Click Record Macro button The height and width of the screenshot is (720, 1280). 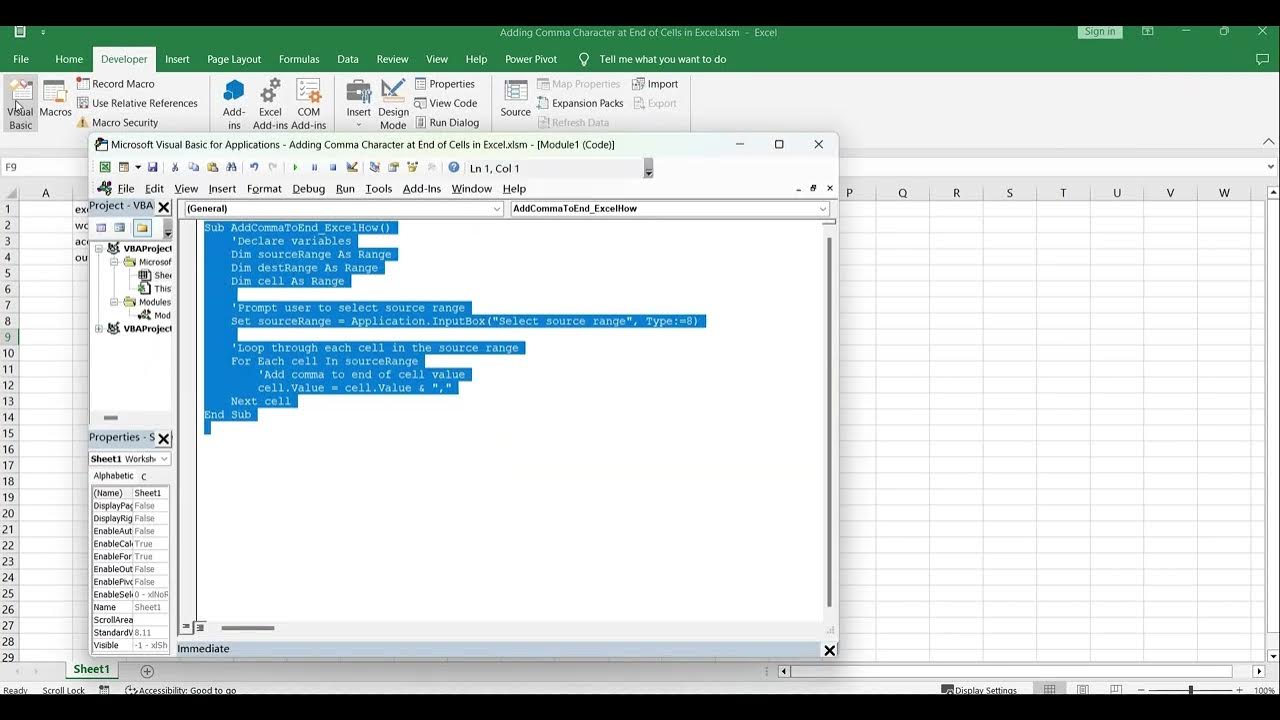click(x=116, y=84)
